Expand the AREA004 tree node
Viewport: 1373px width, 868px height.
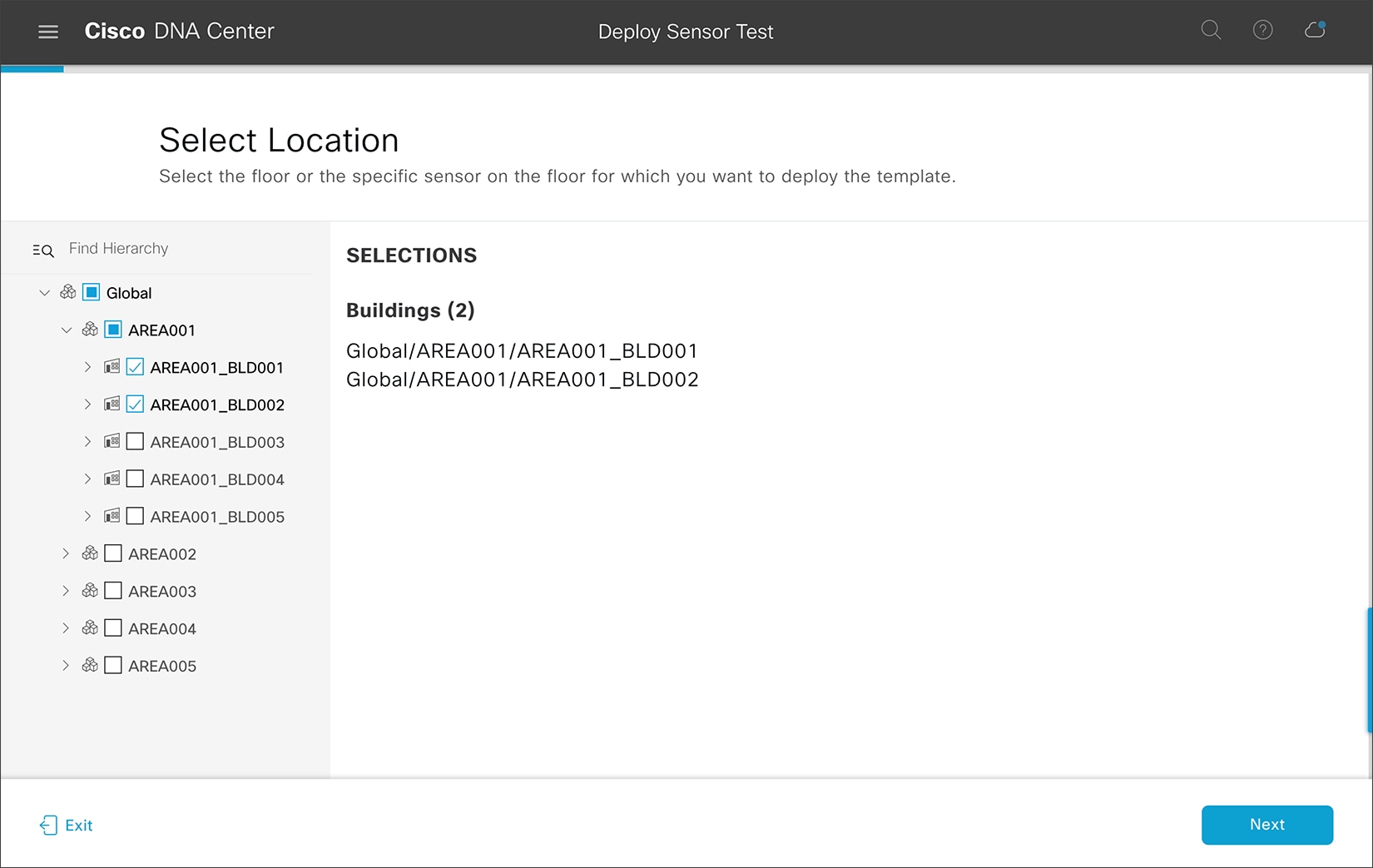click(x=66, y=628)
